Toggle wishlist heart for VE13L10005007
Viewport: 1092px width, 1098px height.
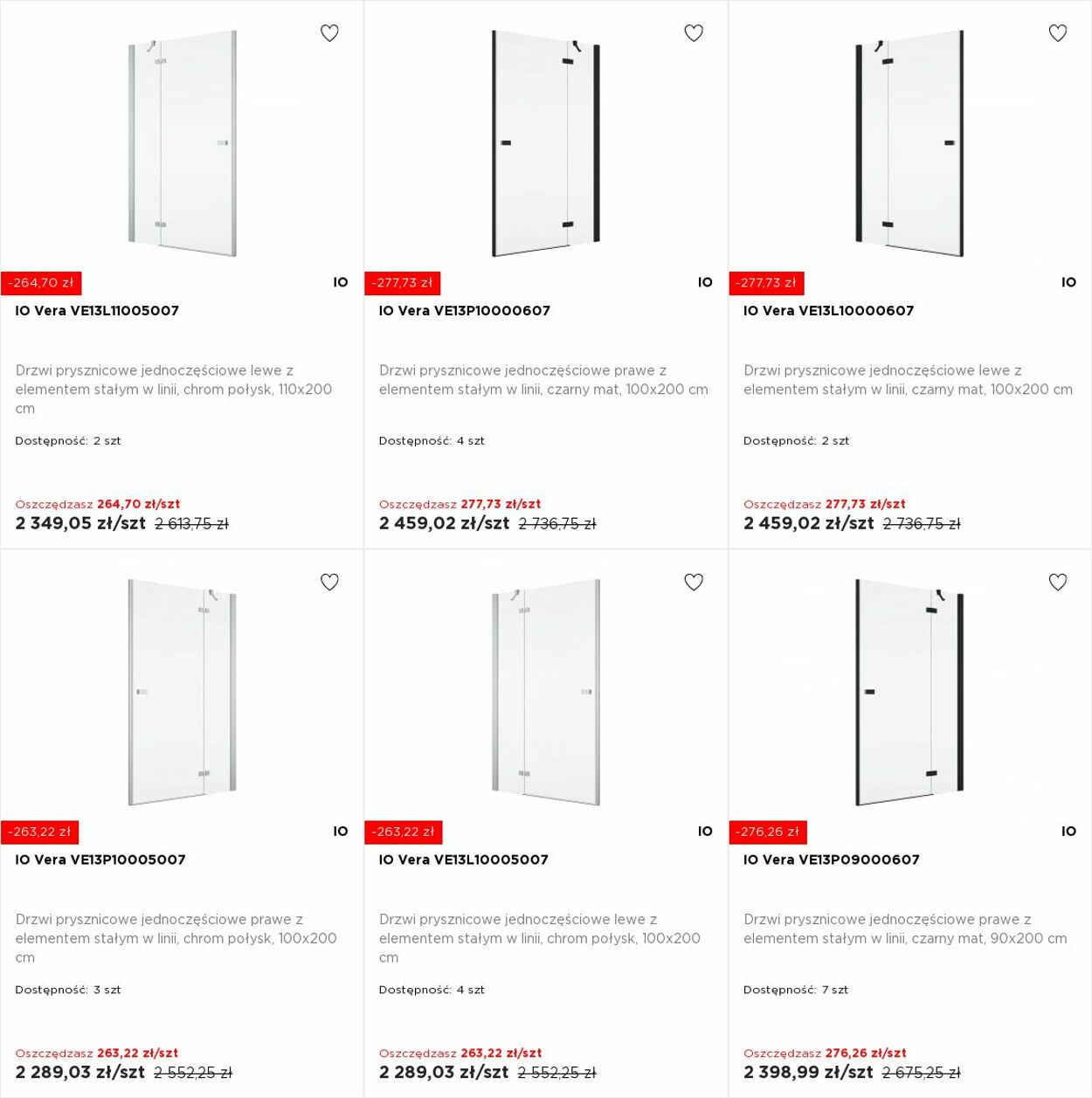[x=694, y=582]
